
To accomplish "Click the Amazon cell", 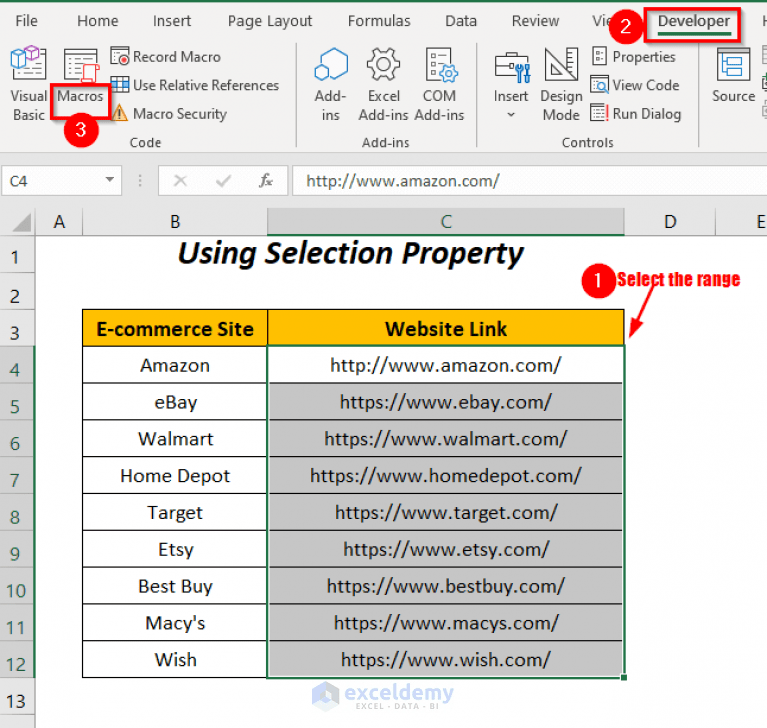I will click(175, 365).
